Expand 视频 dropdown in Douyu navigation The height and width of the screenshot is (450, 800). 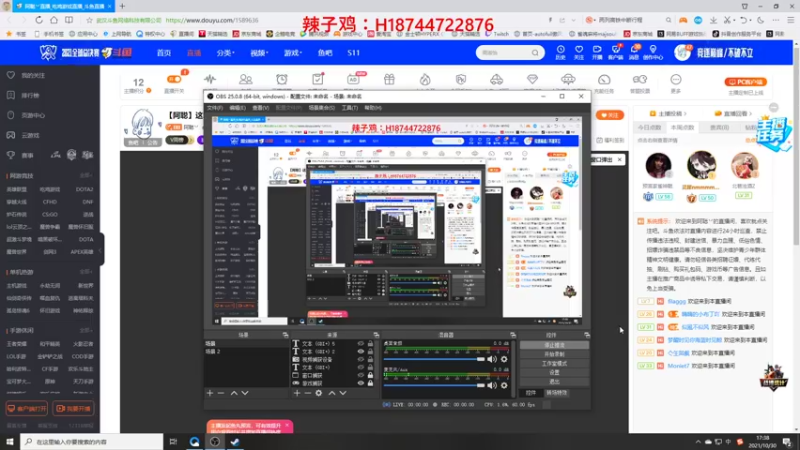coord(259,53)
